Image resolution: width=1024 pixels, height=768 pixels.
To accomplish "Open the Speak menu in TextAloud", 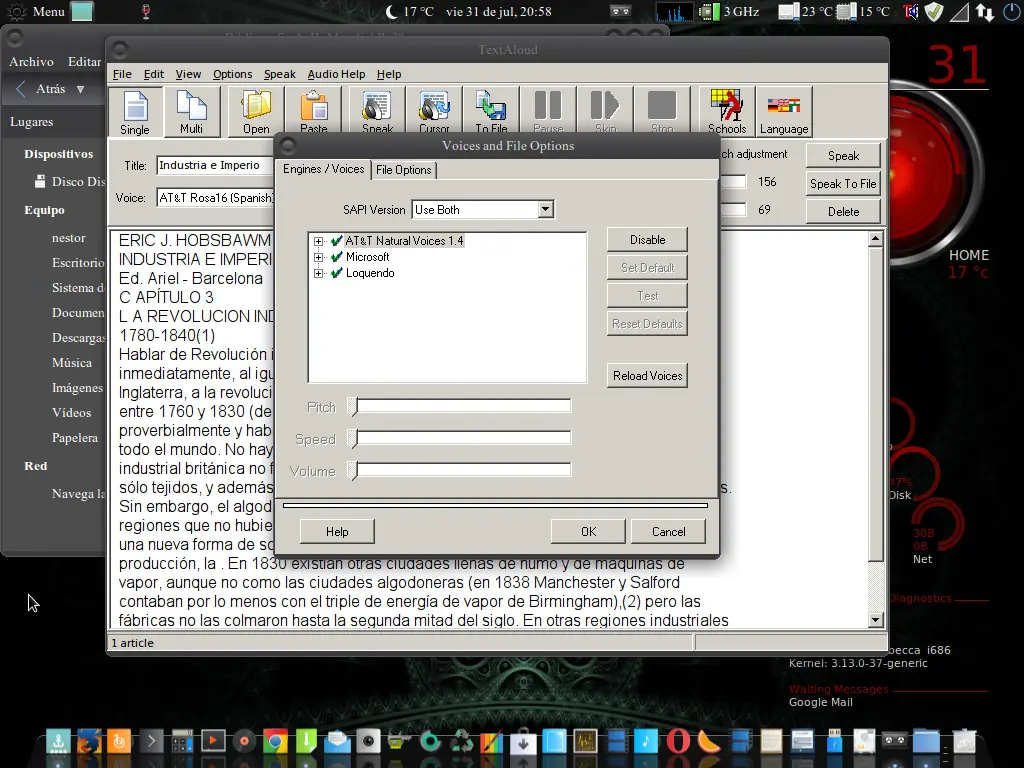I will [x=280, y=74].
